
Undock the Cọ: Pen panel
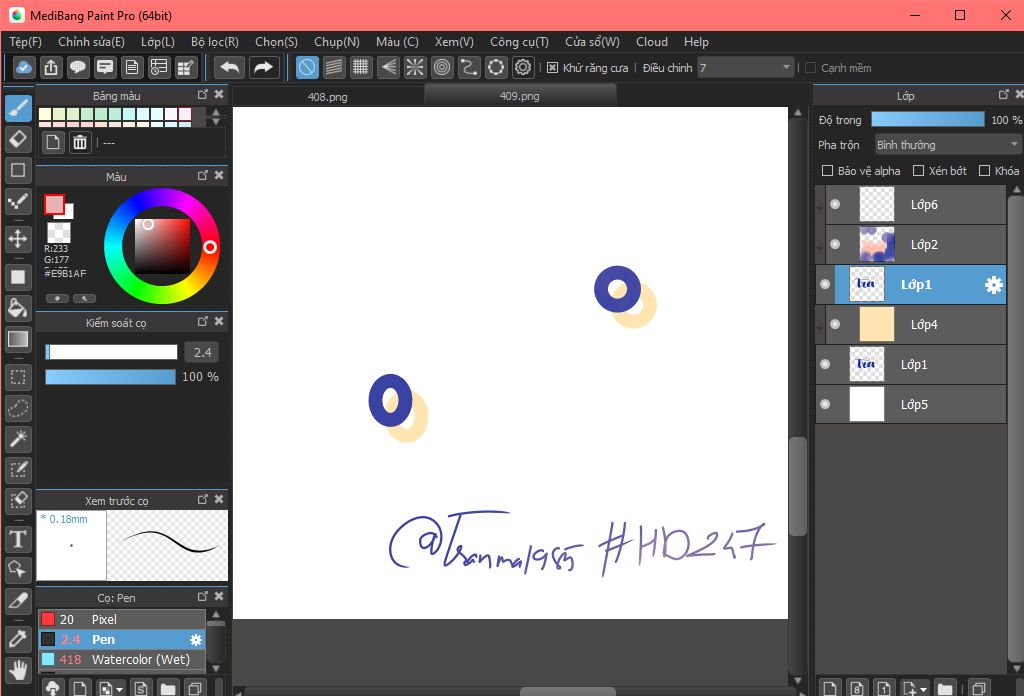[202, 597]
